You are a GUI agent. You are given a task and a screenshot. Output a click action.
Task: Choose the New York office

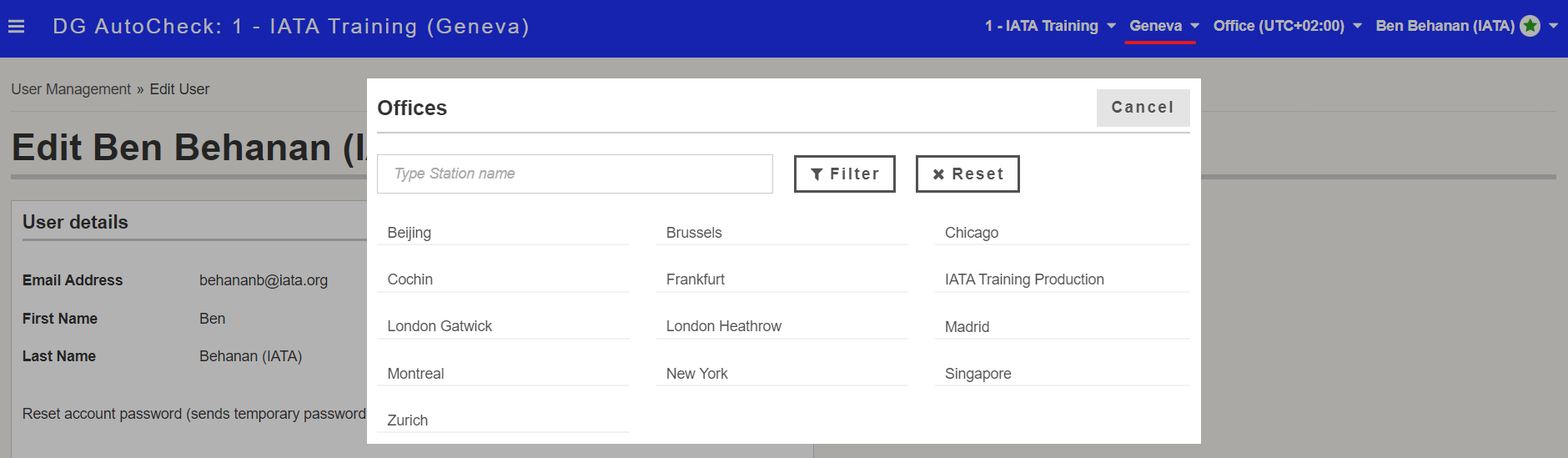point(781,374)
